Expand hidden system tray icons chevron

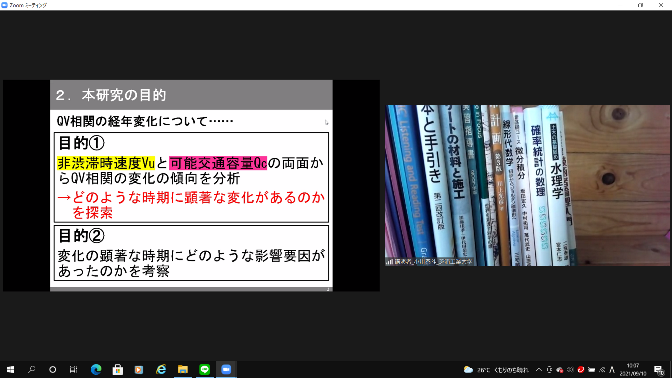pos(539,369)
